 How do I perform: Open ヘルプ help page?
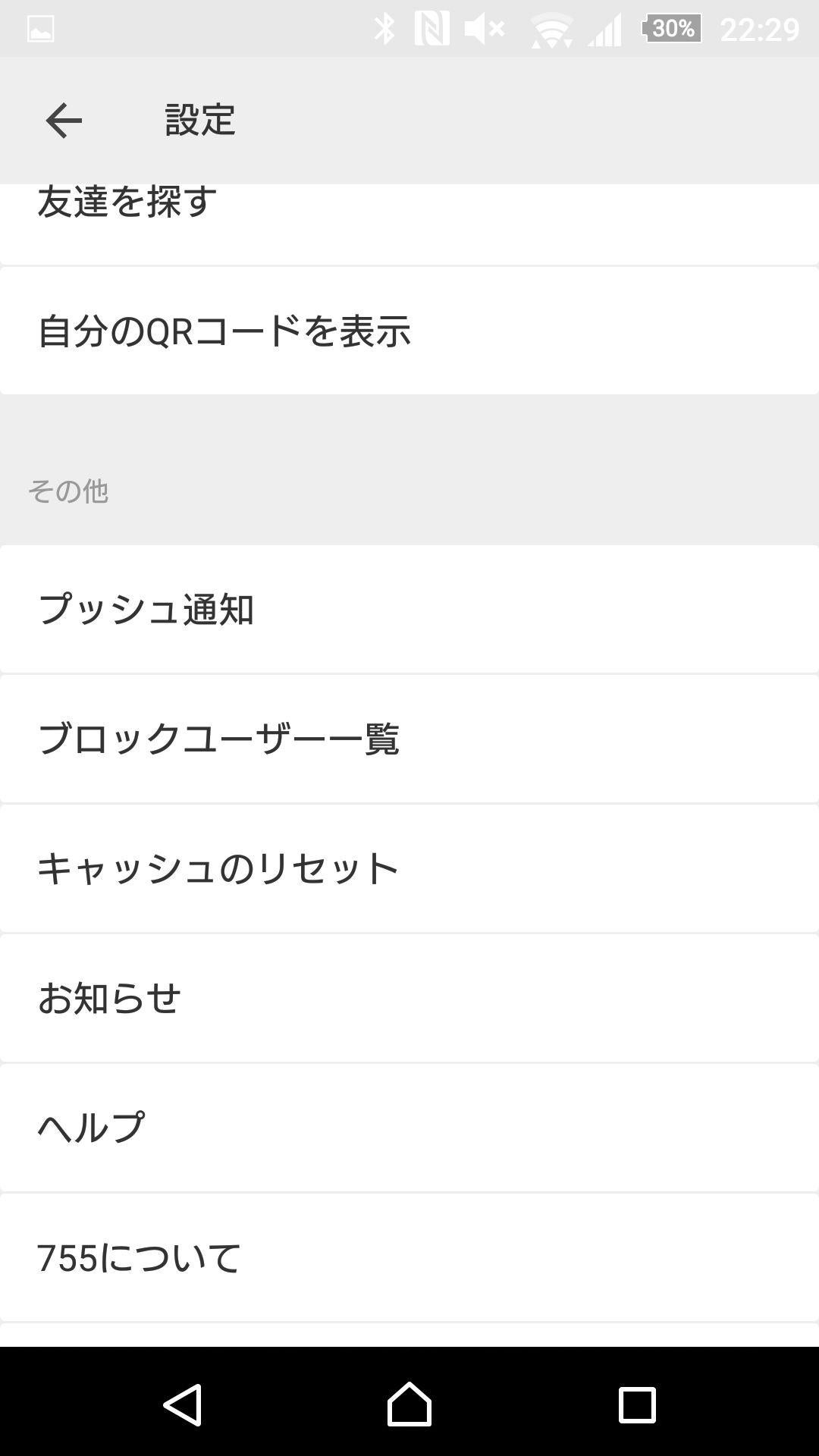(409, 1128)
